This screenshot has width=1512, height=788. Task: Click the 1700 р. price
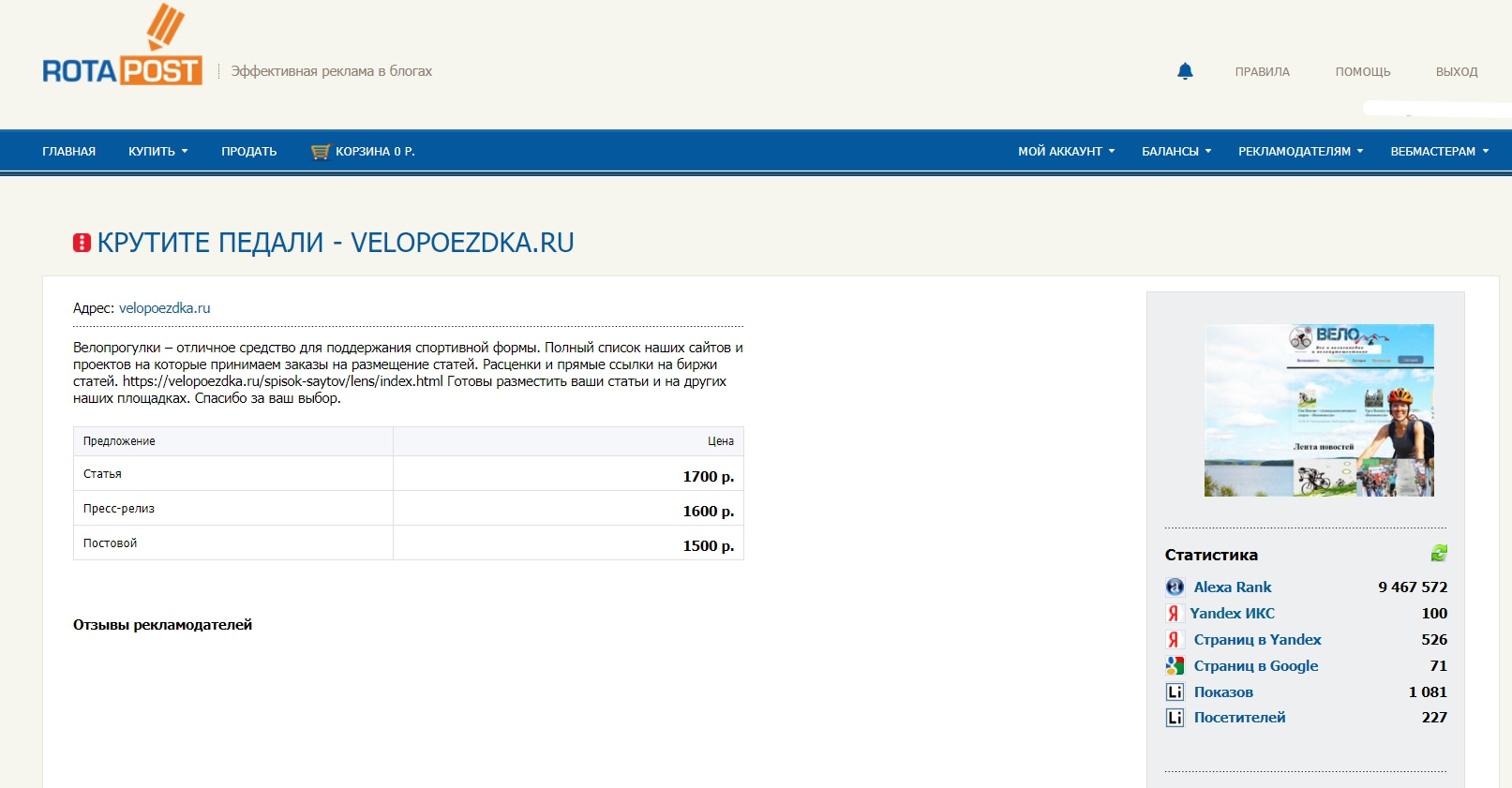point(709,476)
